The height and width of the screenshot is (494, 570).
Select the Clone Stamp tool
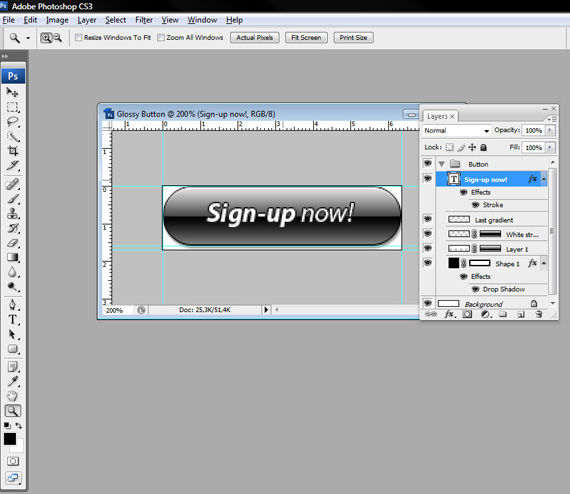coord(13,213)
